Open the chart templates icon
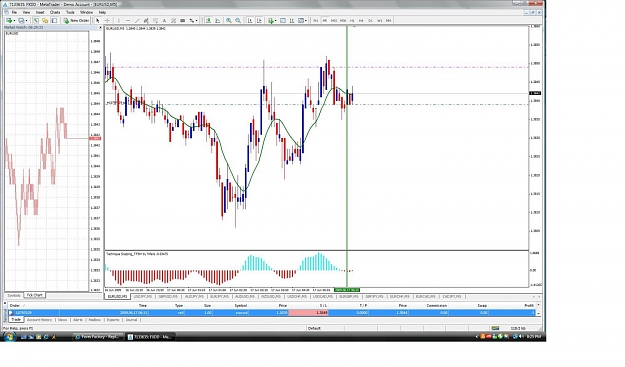 (301, 20)
